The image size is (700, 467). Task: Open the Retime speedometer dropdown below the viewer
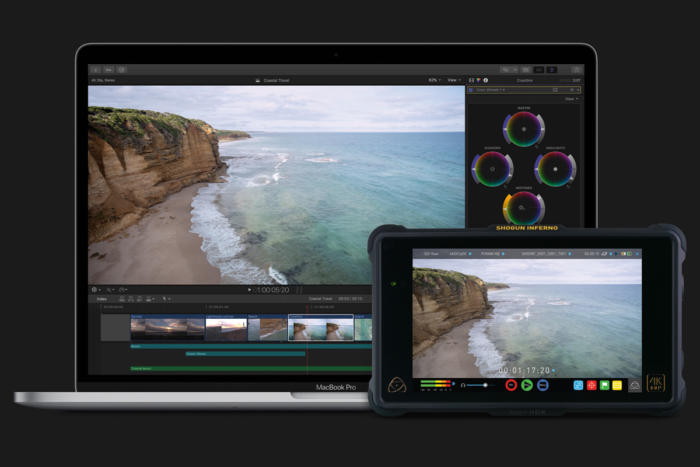coord(123,290)
